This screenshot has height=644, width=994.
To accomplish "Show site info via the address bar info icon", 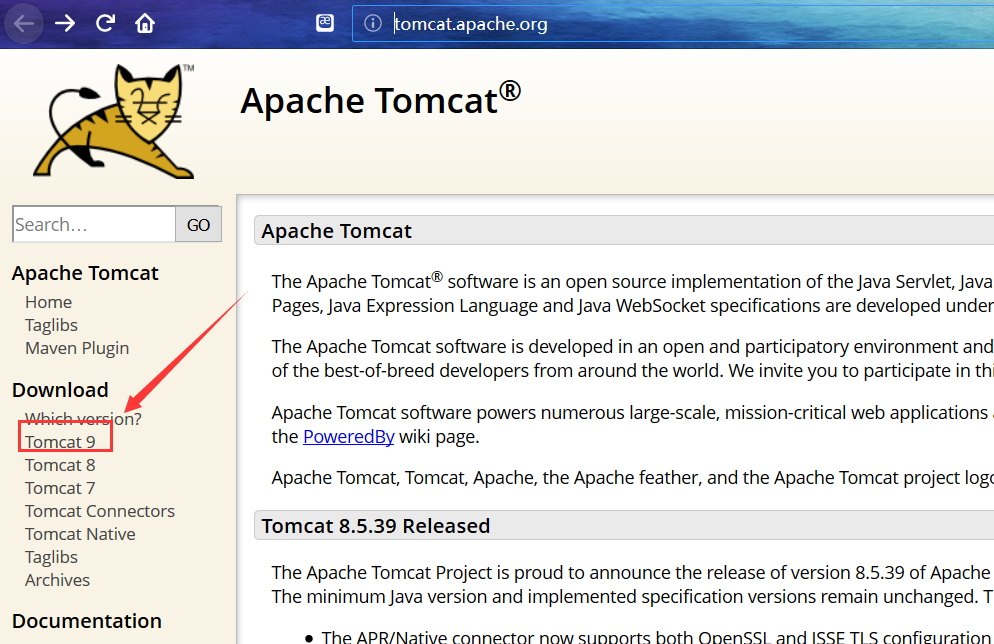I will (373, 23).
